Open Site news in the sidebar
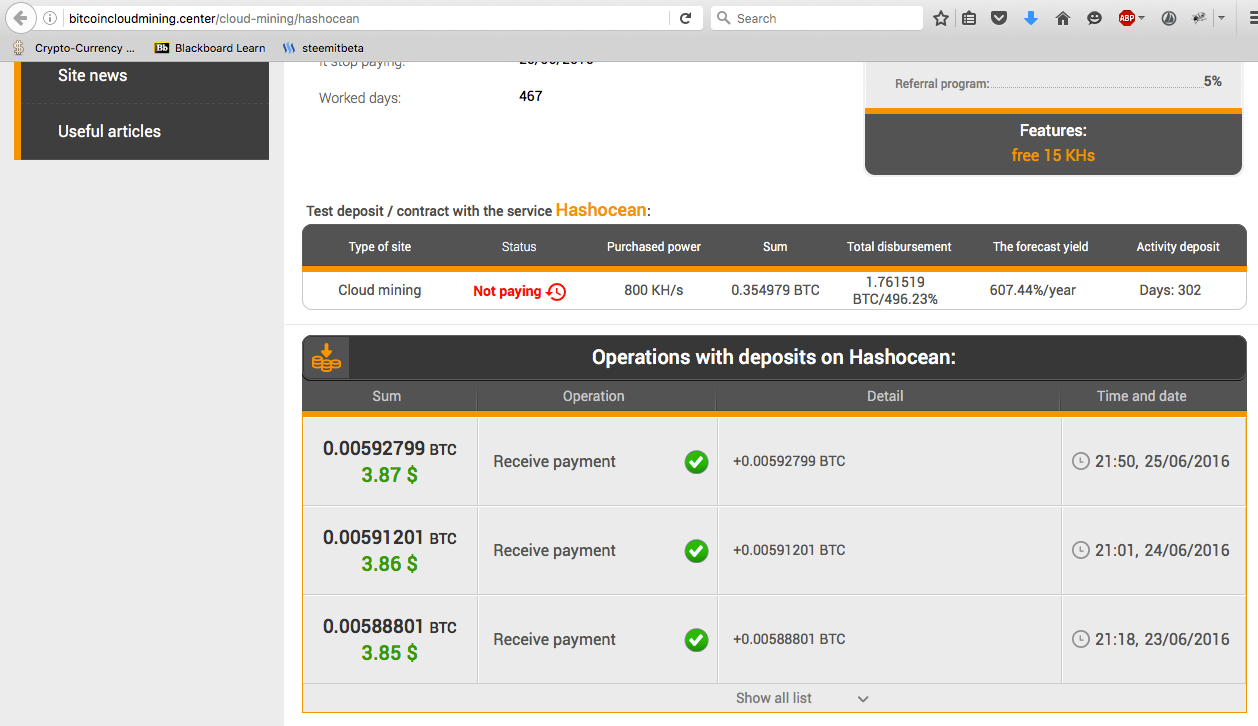The width and height of the screenshot is (1258, 726). point(92,75)
